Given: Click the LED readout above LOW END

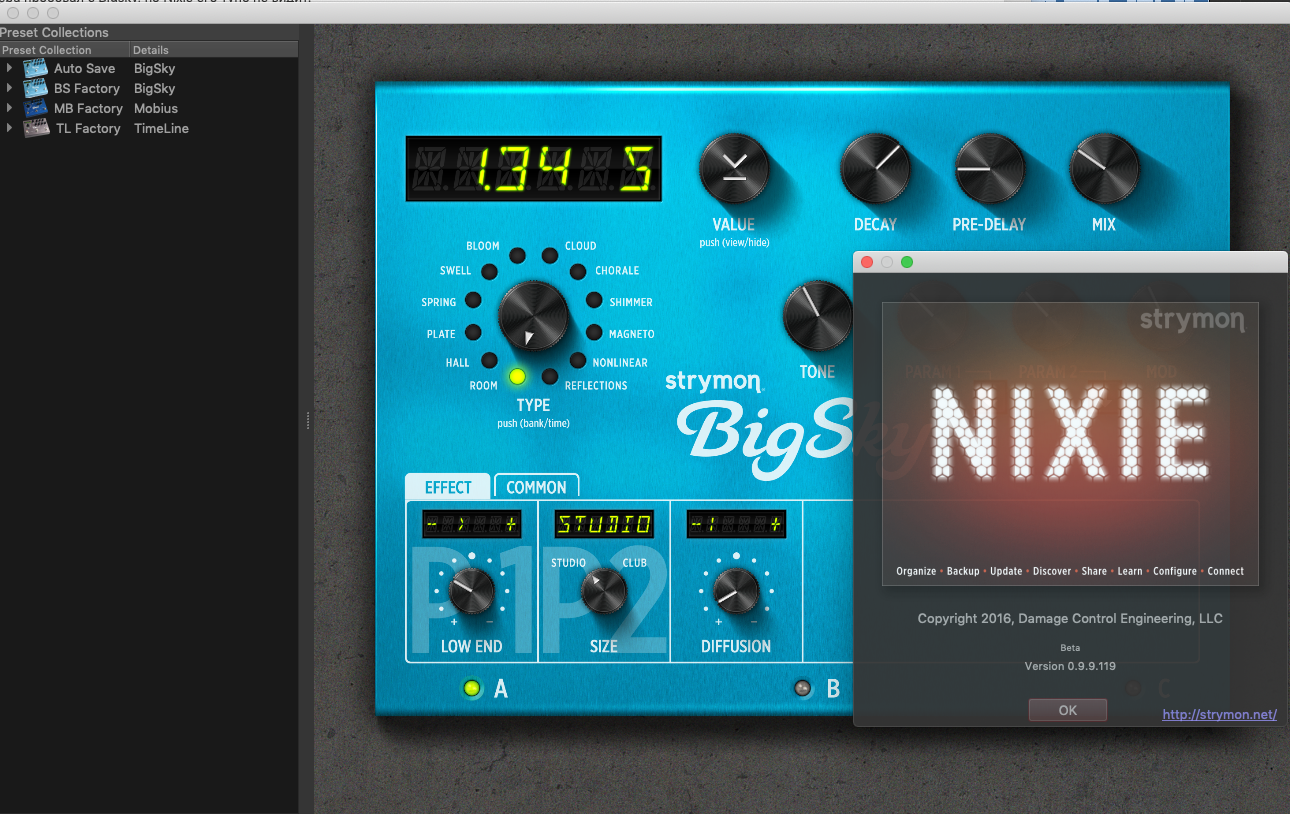Looking at the screenshot, I should tap(472, 524).
